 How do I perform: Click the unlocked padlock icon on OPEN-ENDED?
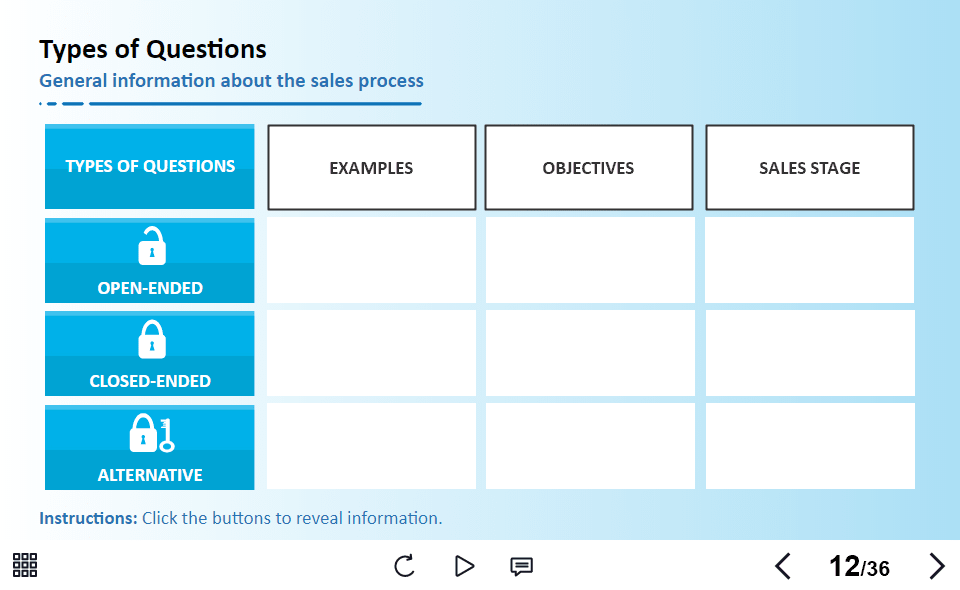coord(149,245)
